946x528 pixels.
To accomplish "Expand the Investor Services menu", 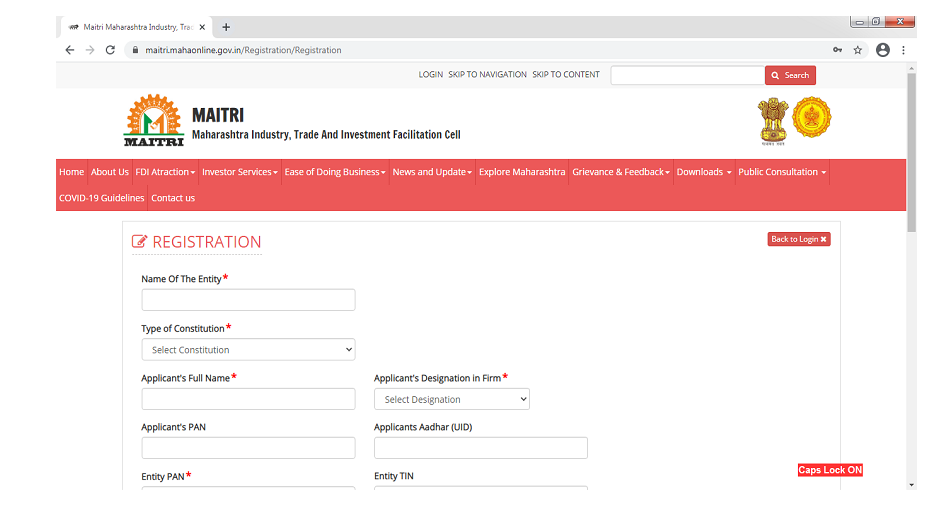I will pos(239,172).
